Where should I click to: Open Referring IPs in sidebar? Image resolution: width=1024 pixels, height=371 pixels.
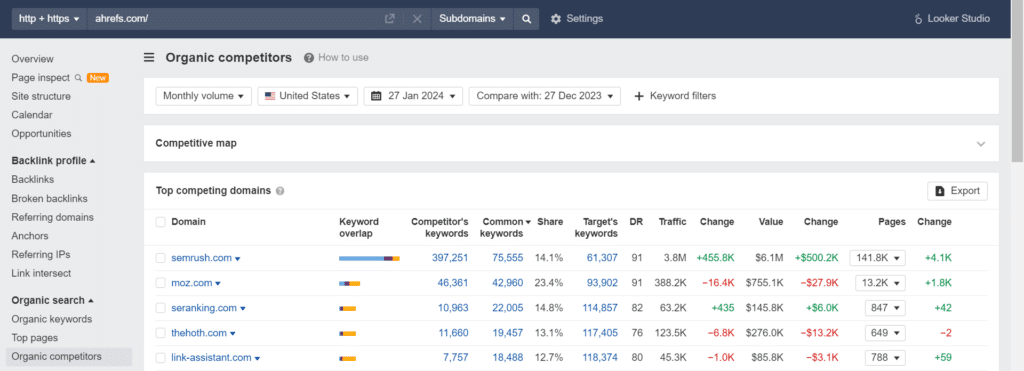[40, 255]
